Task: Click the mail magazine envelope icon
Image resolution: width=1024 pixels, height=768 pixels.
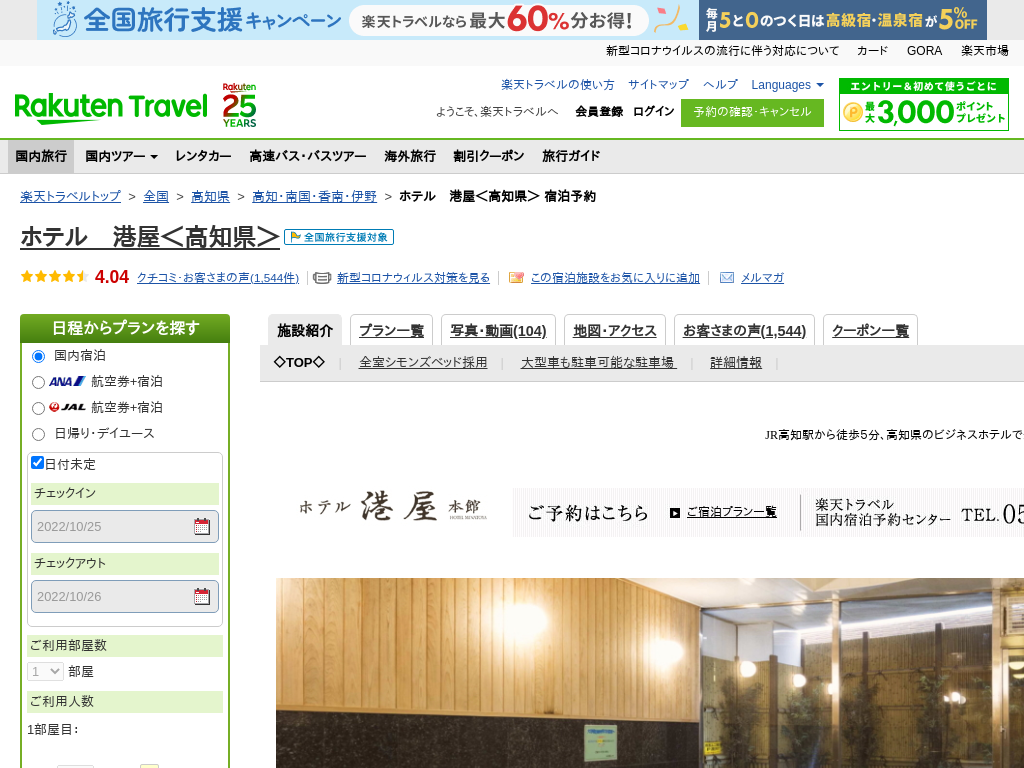Action: pyautogui.click(x=726, y=278)
